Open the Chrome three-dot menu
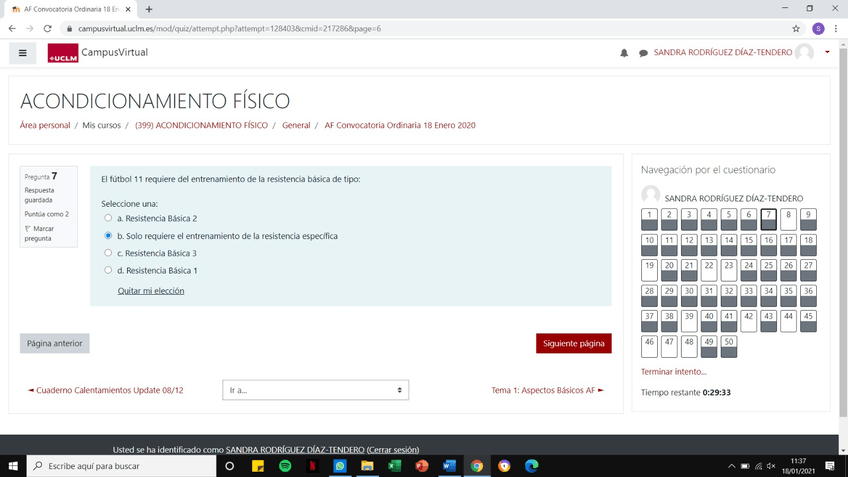Screen dimensions: 848x477 pyautogui.click(x=836, y=29)
